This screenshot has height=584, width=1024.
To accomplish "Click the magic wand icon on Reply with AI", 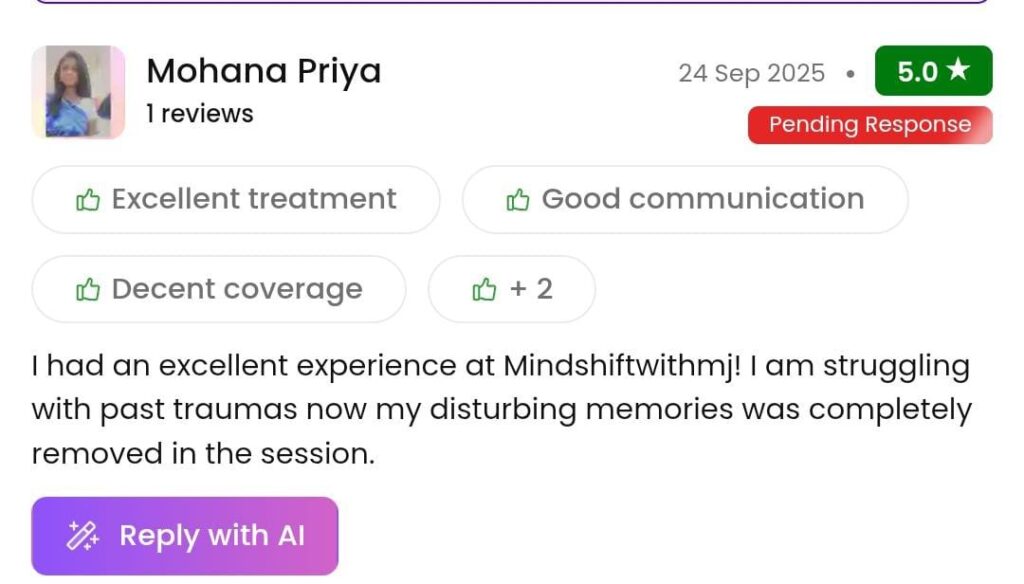I will (x=82, y=537).
